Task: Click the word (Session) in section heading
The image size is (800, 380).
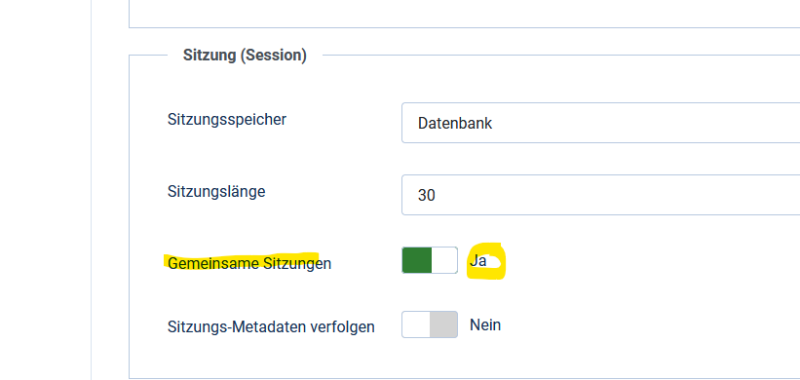Action: point(273,55)
